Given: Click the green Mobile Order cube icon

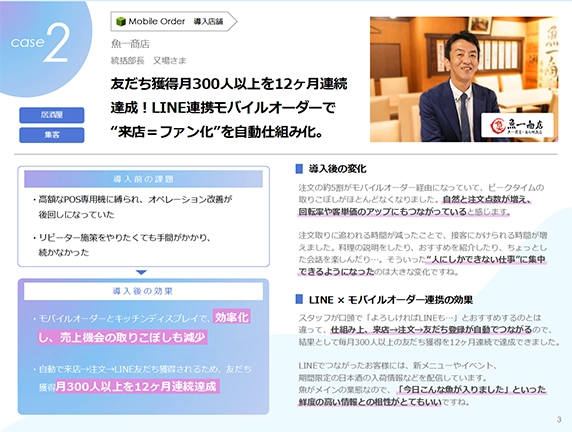Looking at the screenshot, I should [x=120, y=22].
